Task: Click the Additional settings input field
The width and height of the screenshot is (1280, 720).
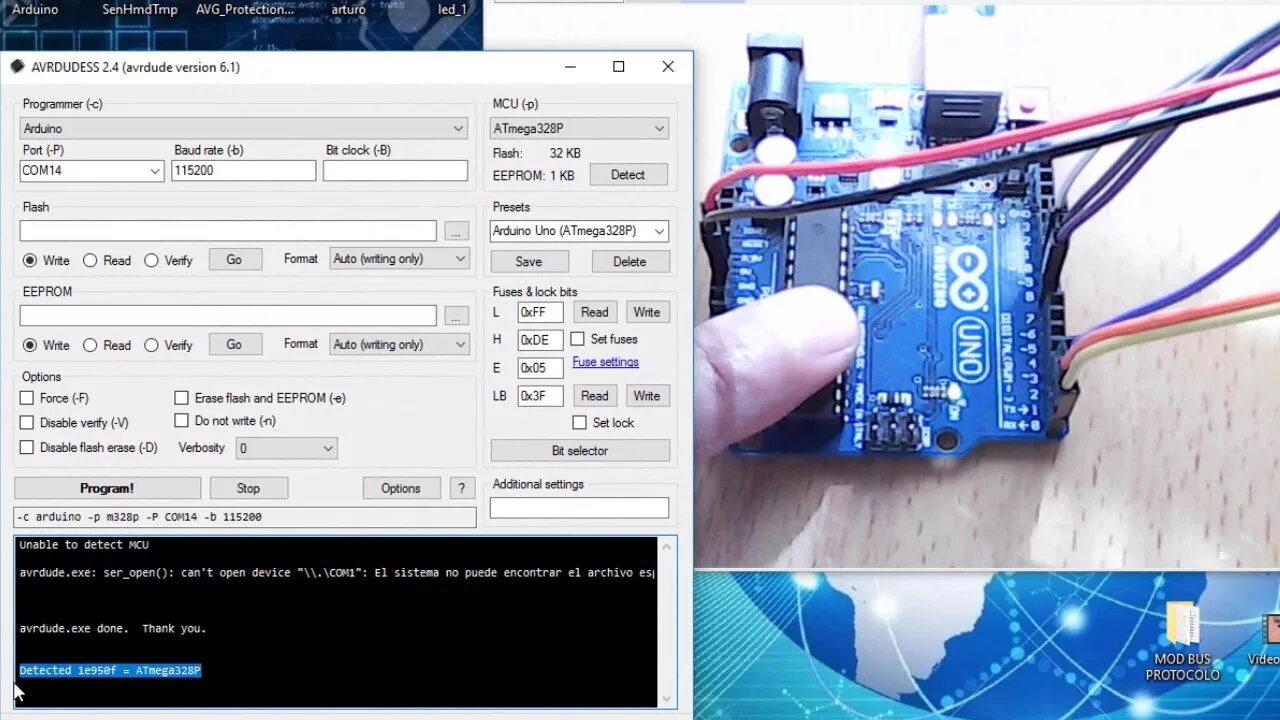Action: pyautogui.click(x=579, y=508)
